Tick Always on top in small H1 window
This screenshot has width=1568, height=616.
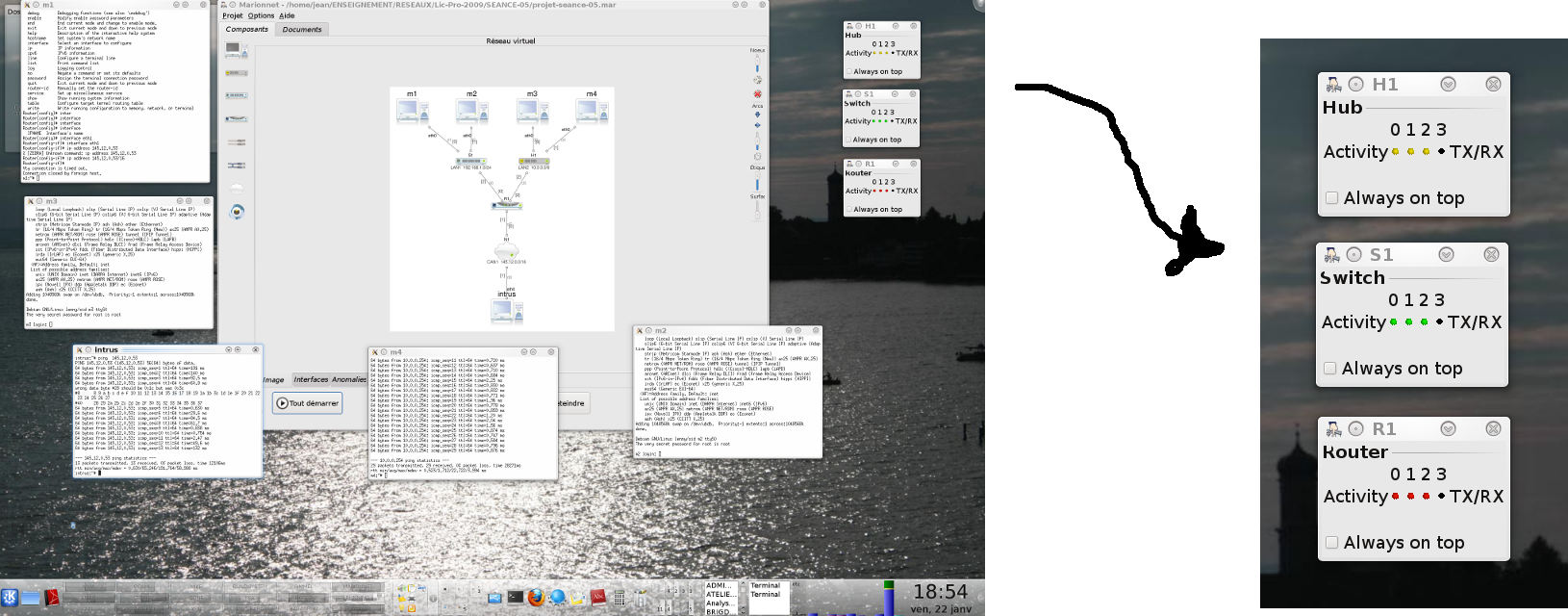point(847,71)
